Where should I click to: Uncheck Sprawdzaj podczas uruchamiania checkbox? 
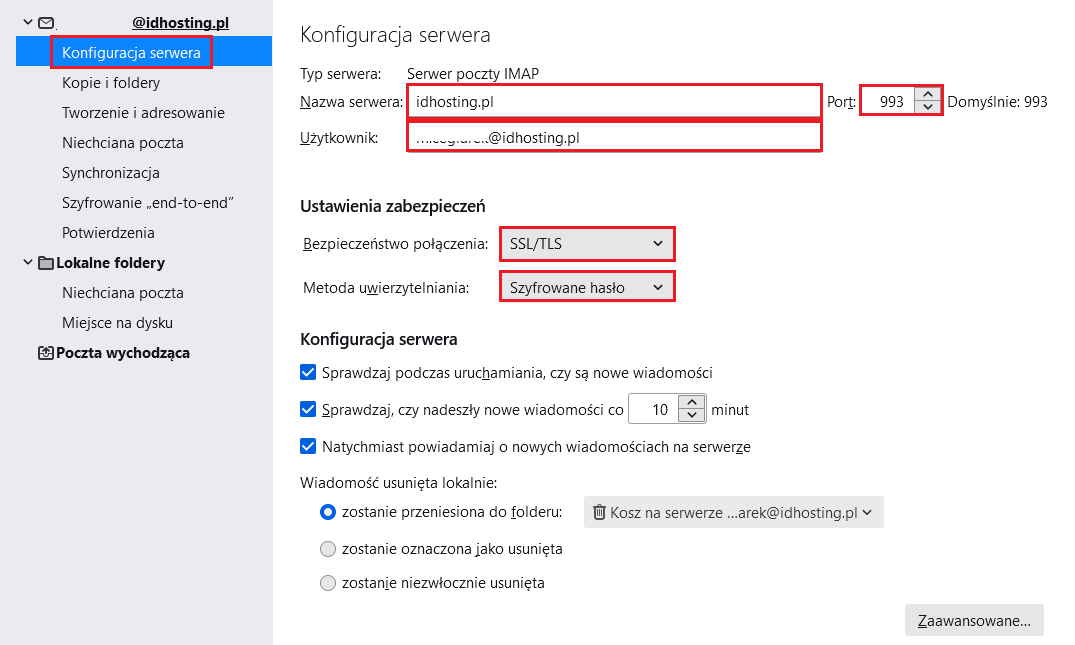coord(308,372)
